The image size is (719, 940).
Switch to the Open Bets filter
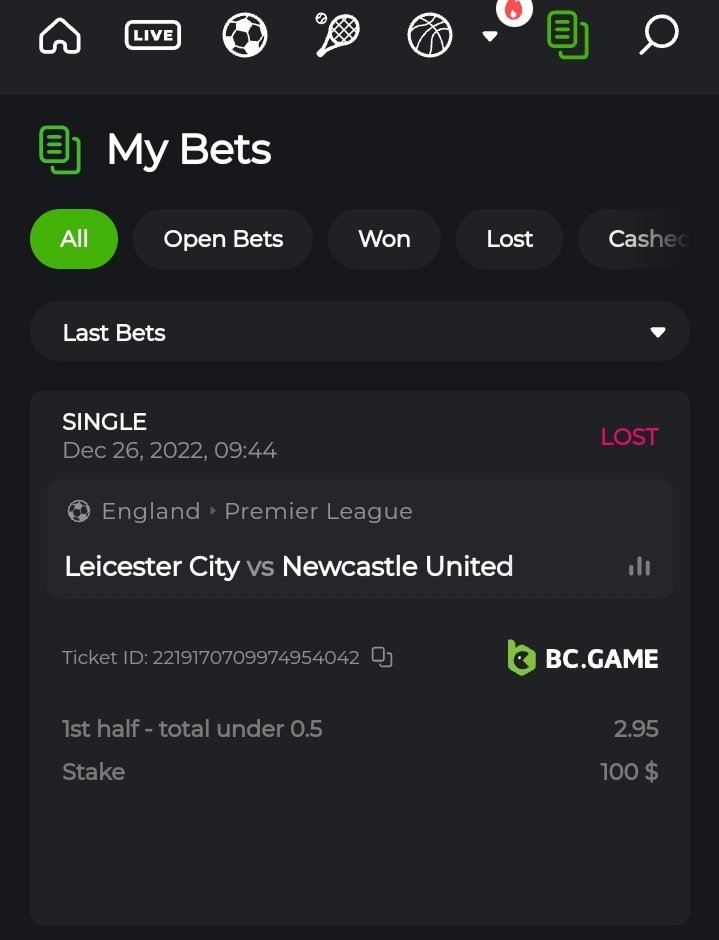point(223,239)
